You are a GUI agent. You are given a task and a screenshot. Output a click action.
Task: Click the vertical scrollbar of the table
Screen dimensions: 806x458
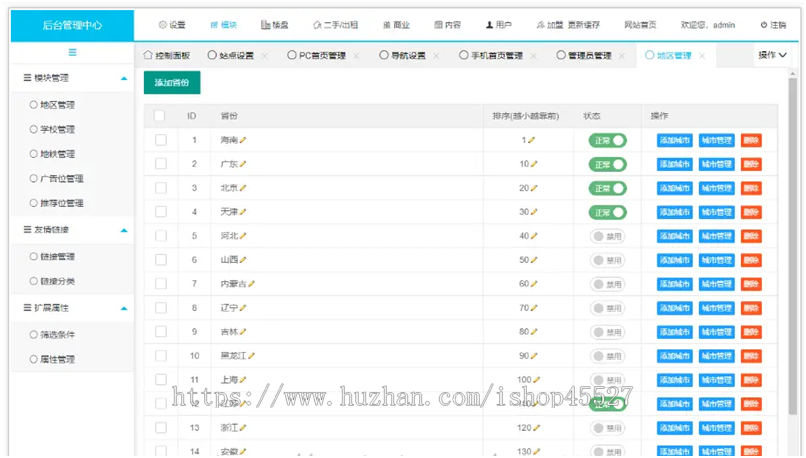click(x=792, y=246)
